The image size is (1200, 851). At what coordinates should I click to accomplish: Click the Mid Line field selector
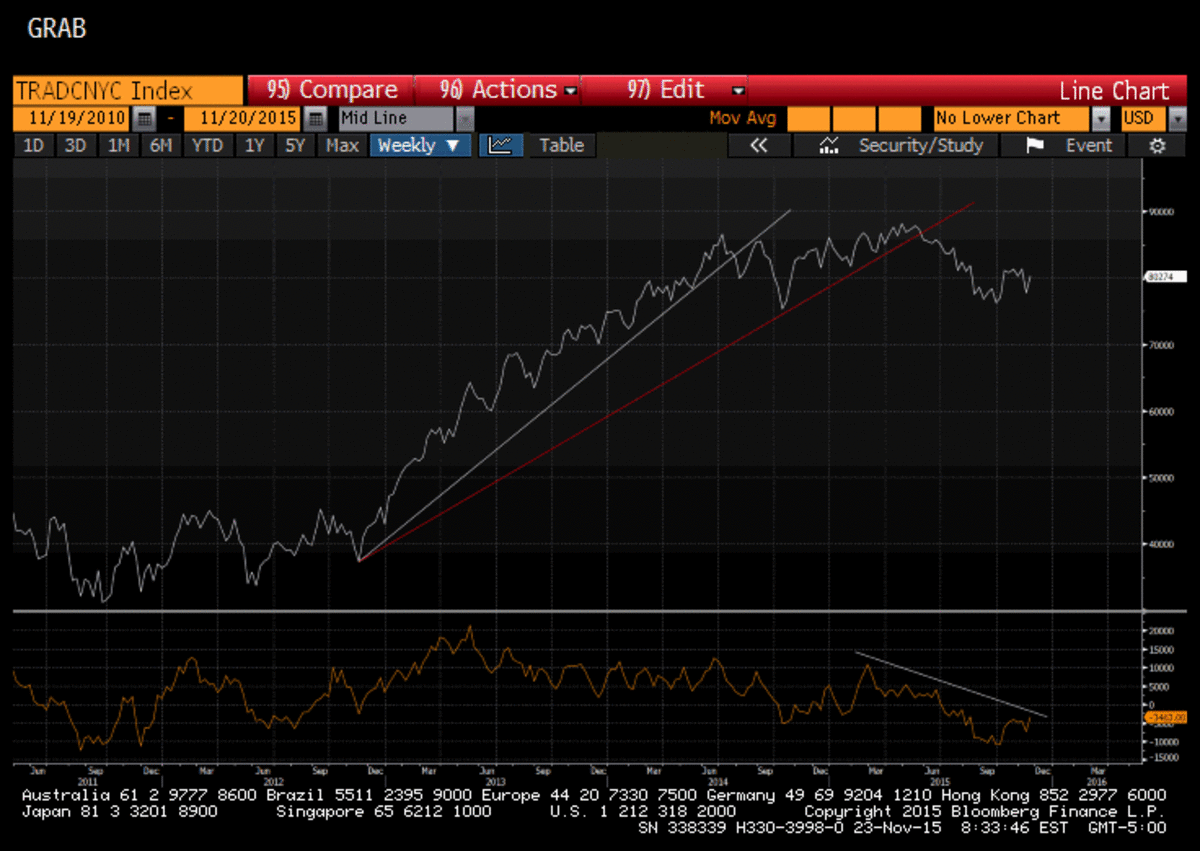tap(397, 118)
